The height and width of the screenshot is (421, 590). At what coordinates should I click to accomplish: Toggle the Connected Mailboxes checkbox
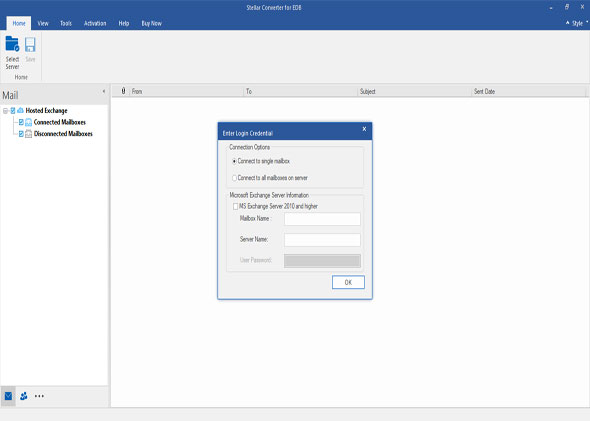tap(21, 122)
